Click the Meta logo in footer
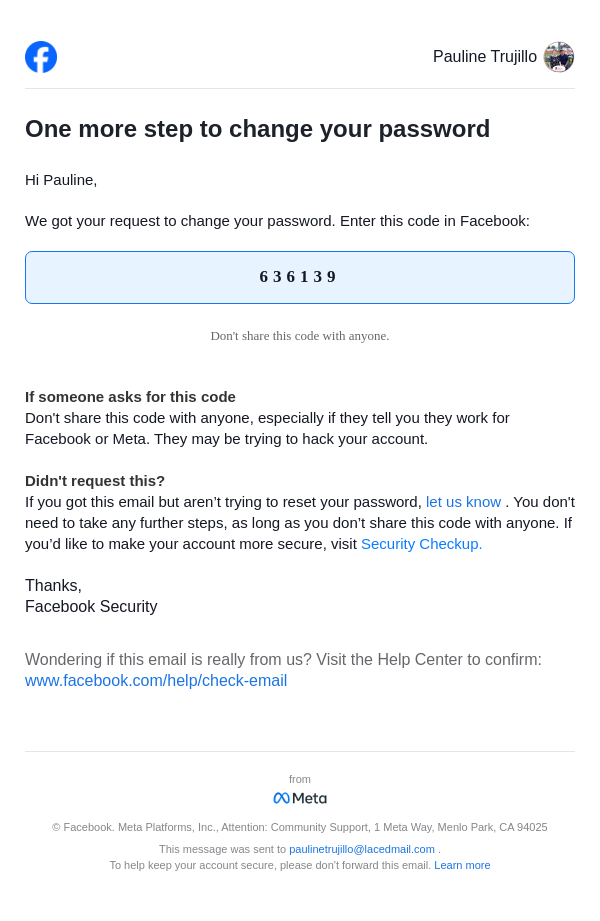Image resolution: width=600 pixels, height=921 pixels. 300,798
